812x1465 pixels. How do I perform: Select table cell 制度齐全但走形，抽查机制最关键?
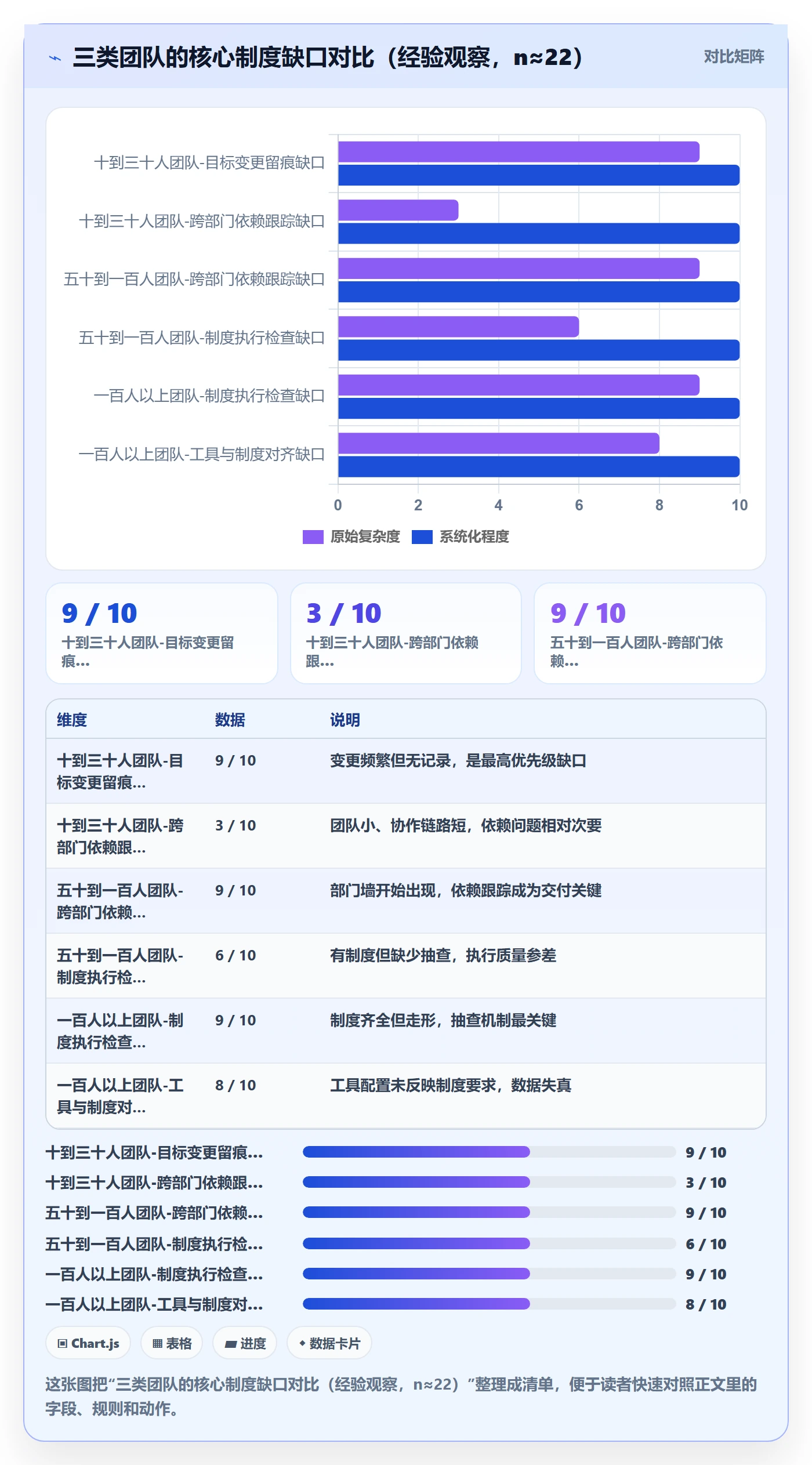pyautogui.click(x=443, y=1020)
